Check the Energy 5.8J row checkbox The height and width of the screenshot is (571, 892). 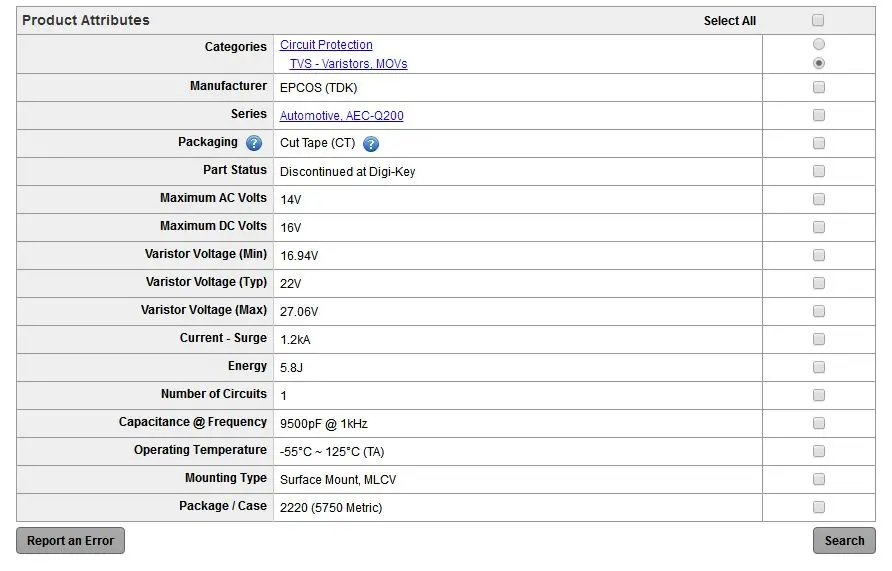click(x=819, y=367)
